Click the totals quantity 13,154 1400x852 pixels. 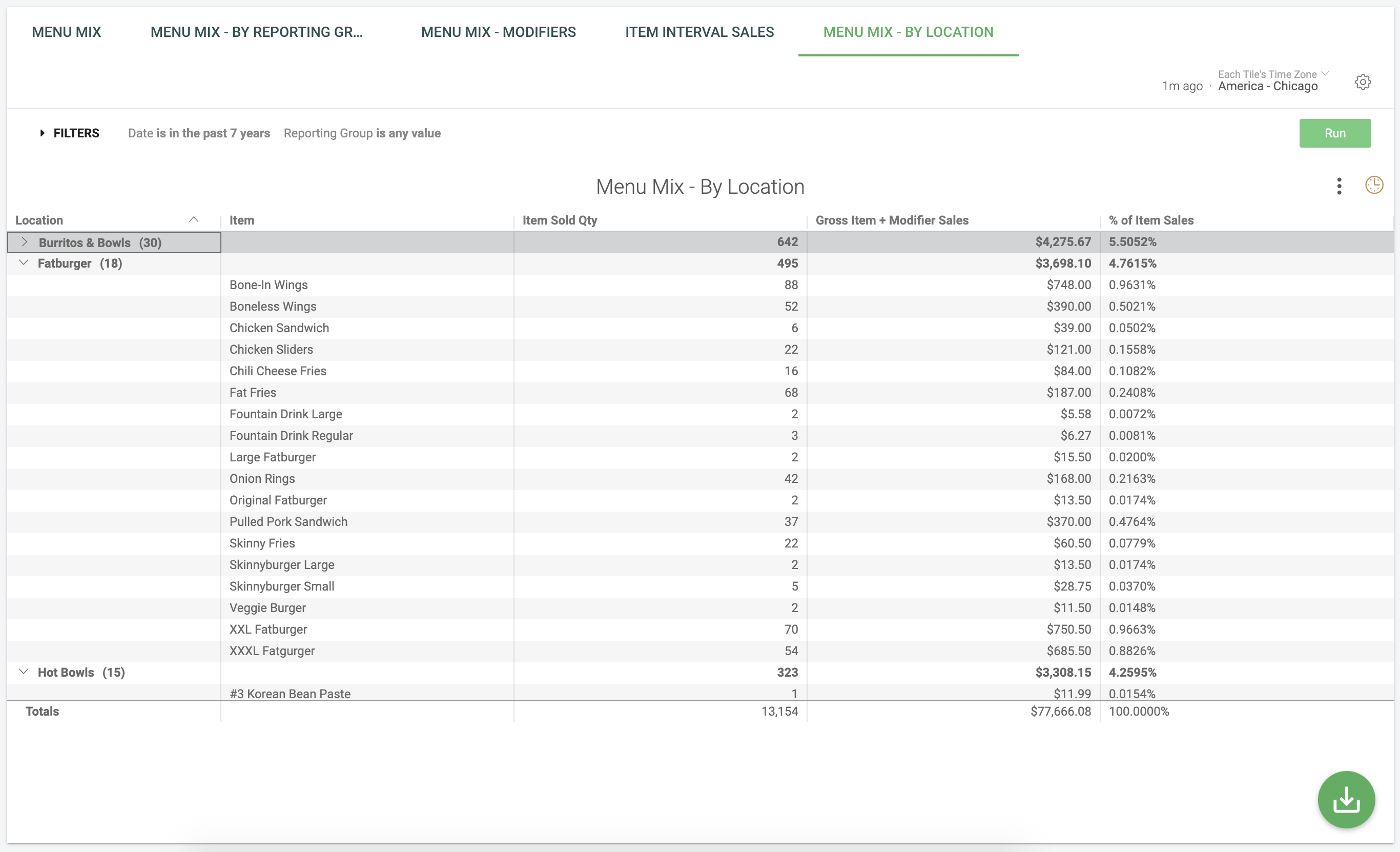click(x=779, y=711)
